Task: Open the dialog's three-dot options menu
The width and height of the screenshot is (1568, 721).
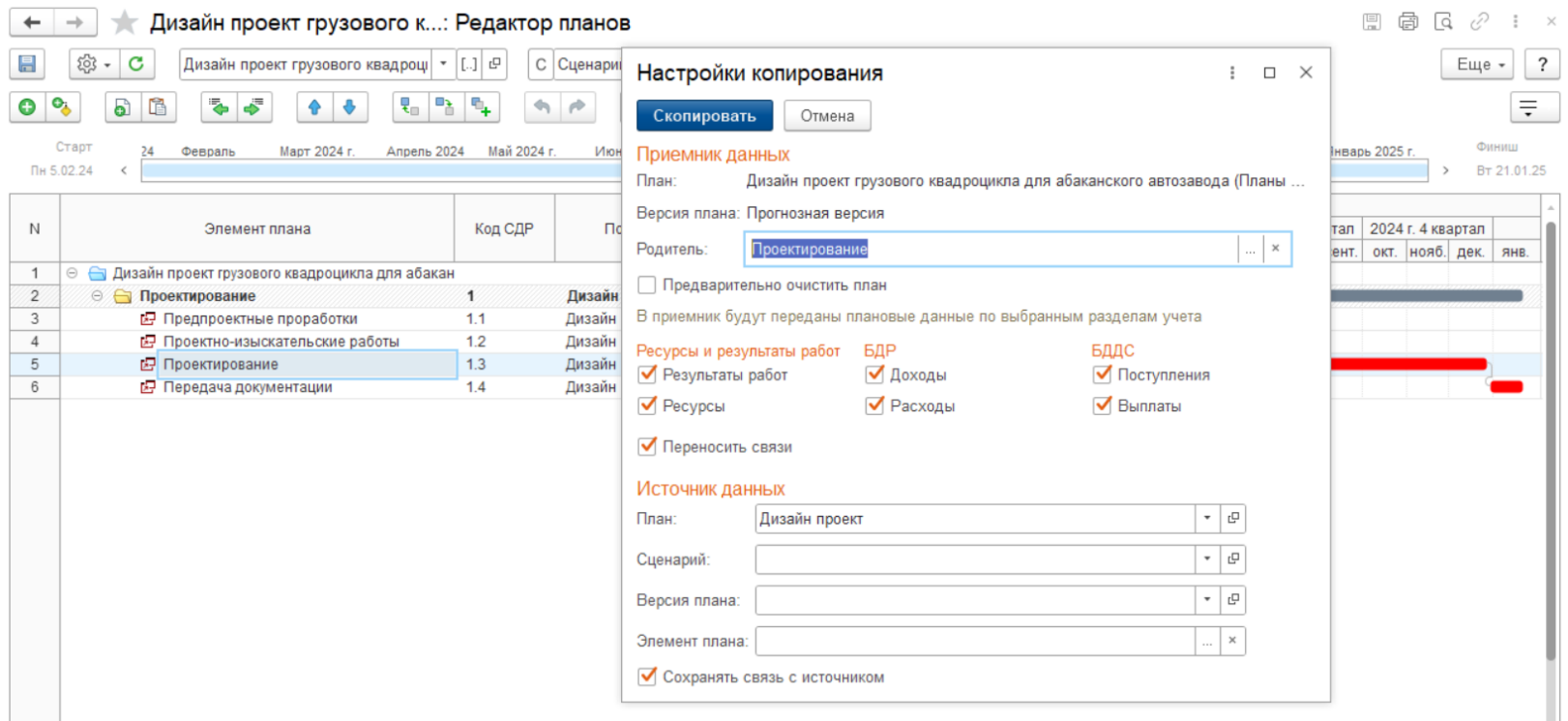Action: tap(1231, 73)
